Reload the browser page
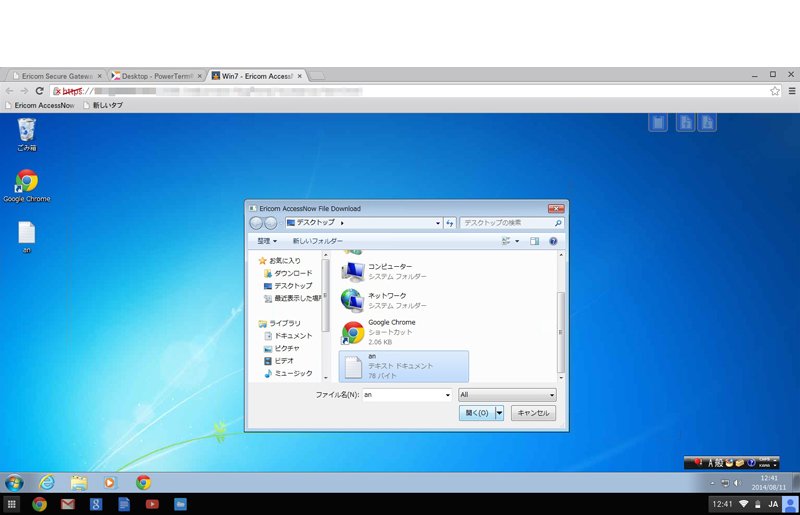This screenshot has height=515, width=800. 39,91
